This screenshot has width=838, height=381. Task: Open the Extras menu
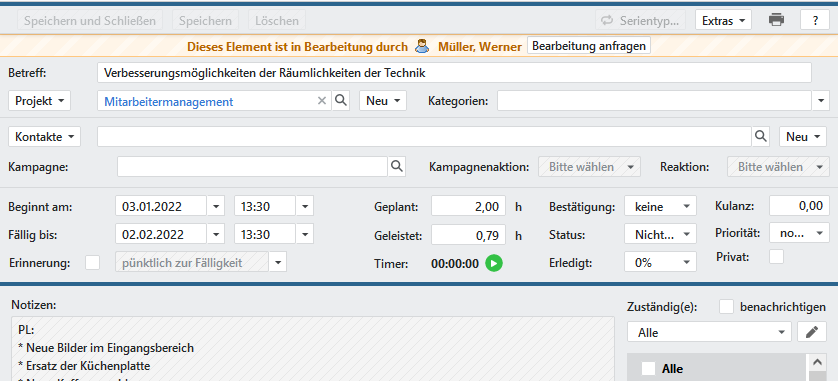723,20
